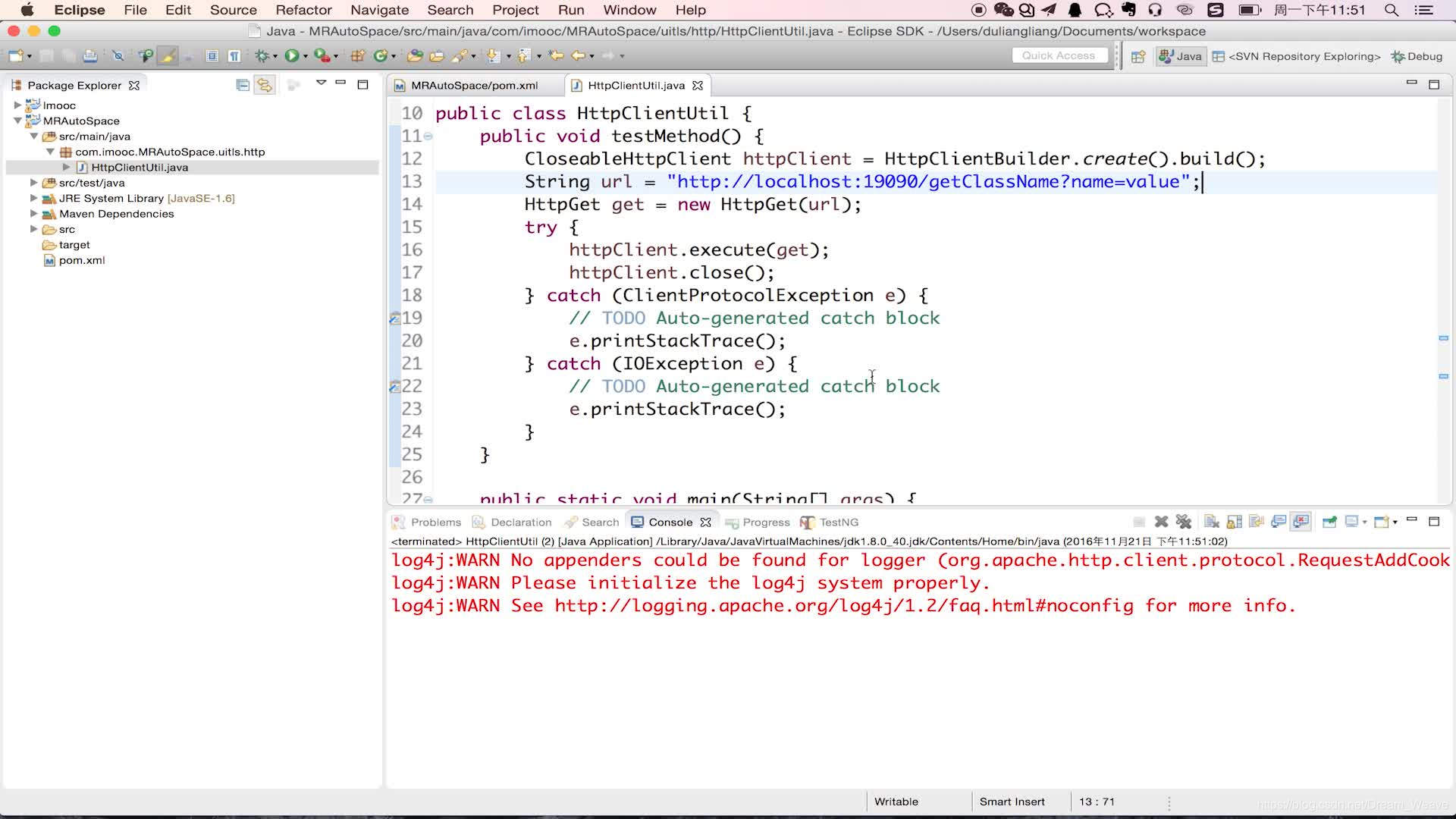Screen dimensions: 1456x819
Task: Open the SVN Repository Exploring perspective
Action: click(x=1298, y=56)
